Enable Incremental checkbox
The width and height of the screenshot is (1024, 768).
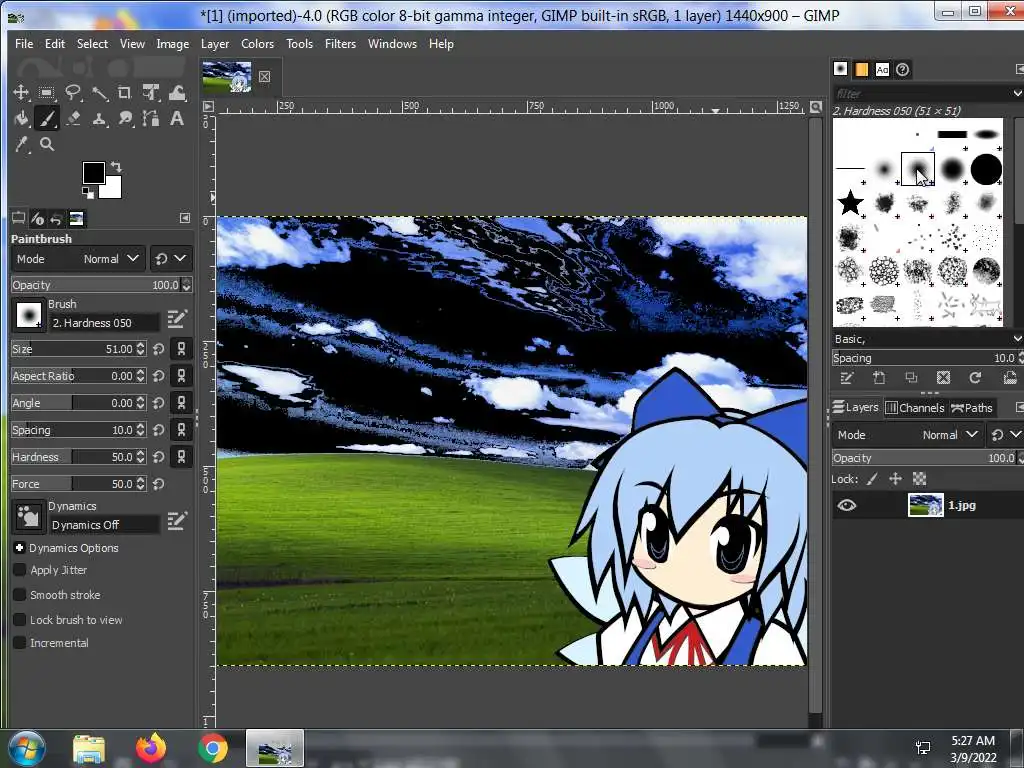(20, 643)
